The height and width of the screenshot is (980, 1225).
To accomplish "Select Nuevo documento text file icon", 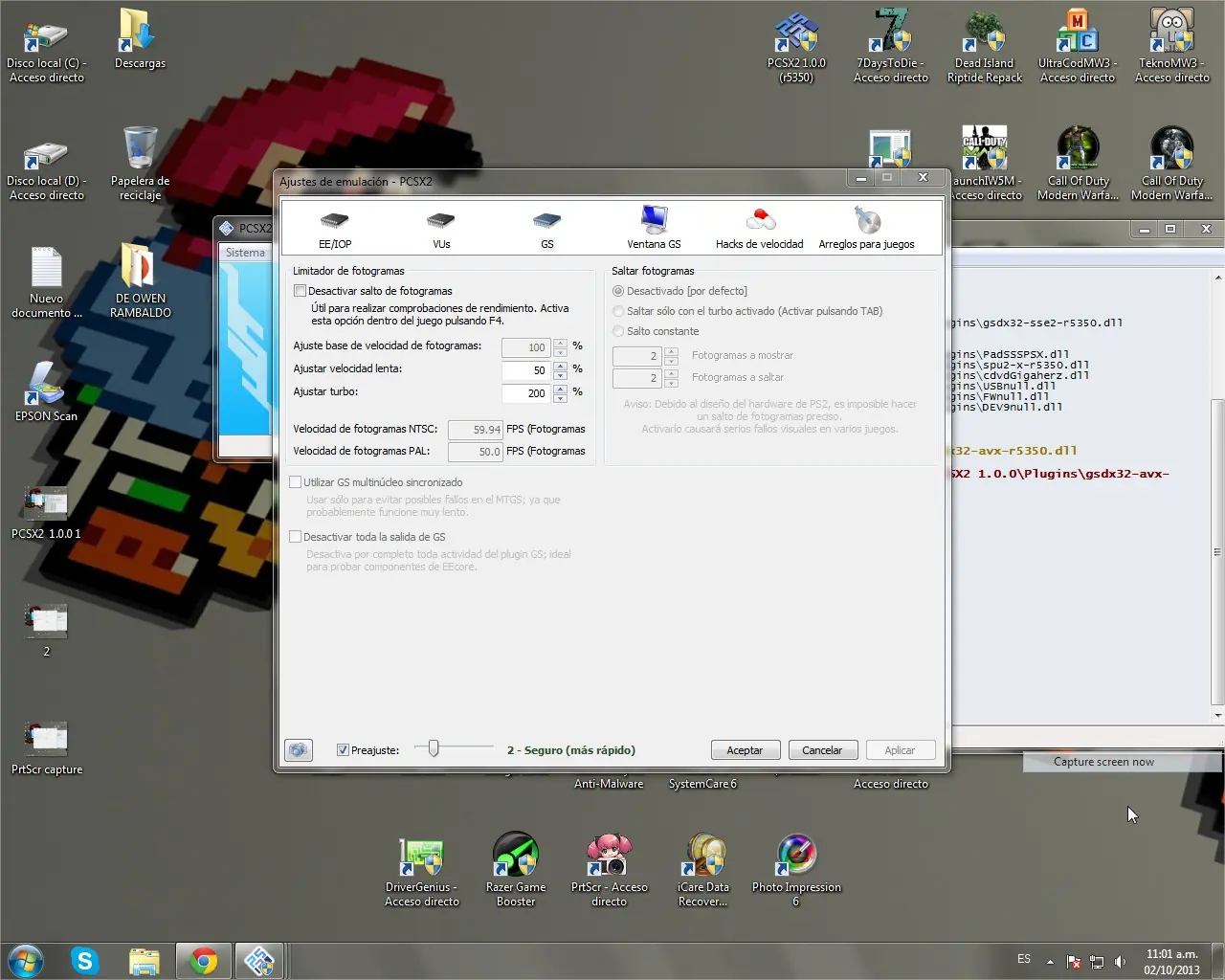I will [46, 282].
